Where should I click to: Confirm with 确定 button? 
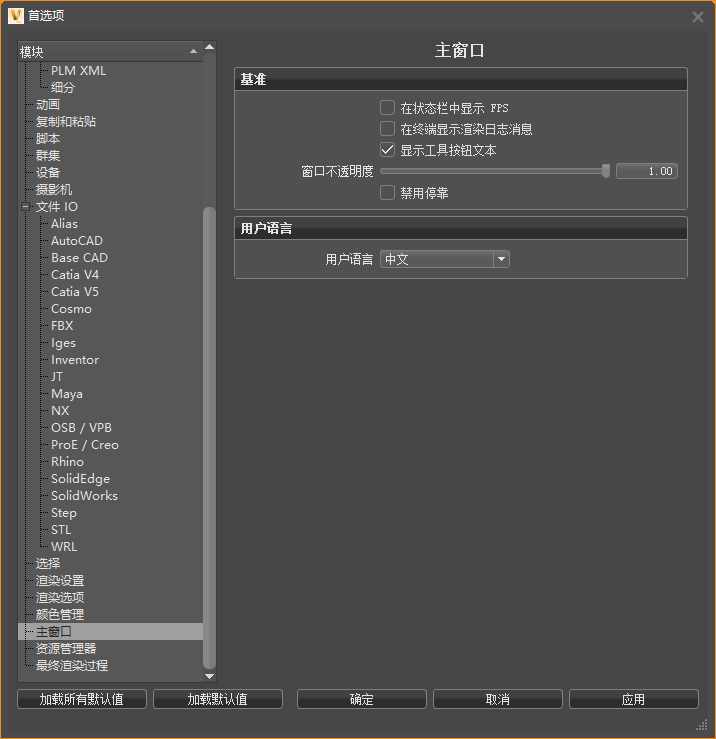point(362,699)
